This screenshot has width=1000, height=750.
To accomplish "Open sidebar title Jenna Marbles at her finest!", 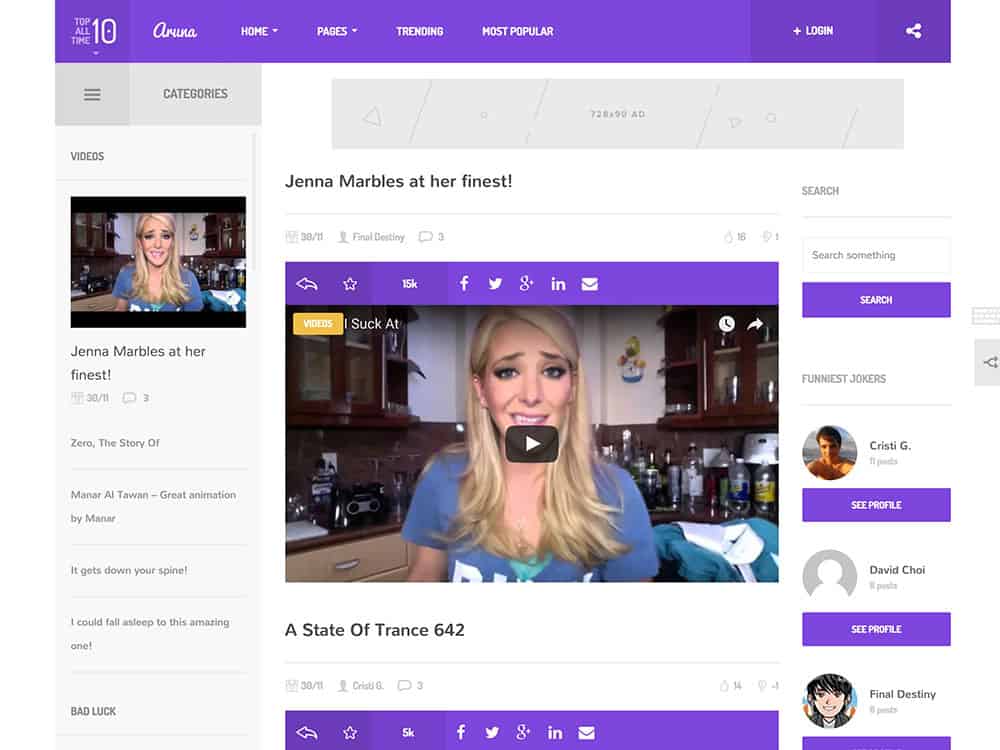I will (x=138, y=363).
